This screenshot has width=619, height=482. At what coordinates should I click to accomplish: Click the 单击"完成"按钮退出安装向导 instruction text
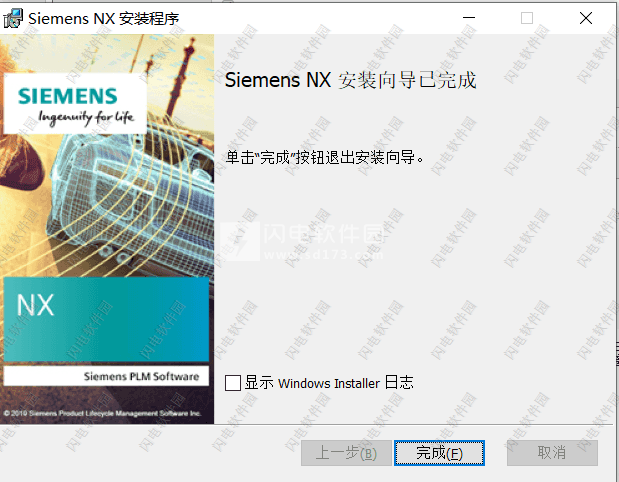pyautogui.click(x=325, y=157)
